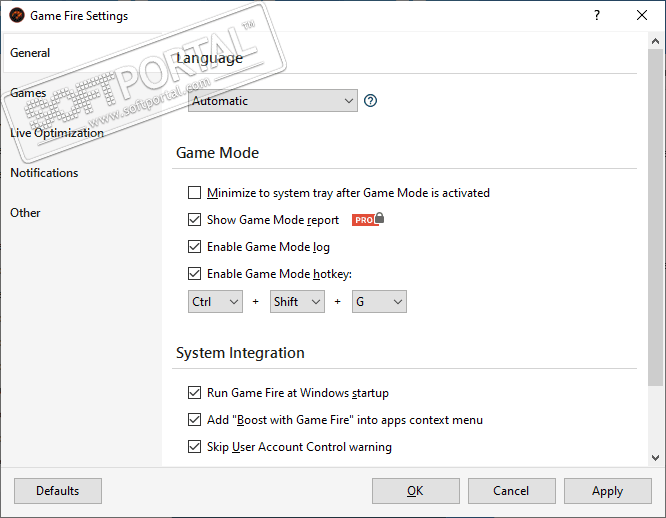Select the Other settings section
The width and height of the screenshot is (666, 518).
(x=26, y=213)
